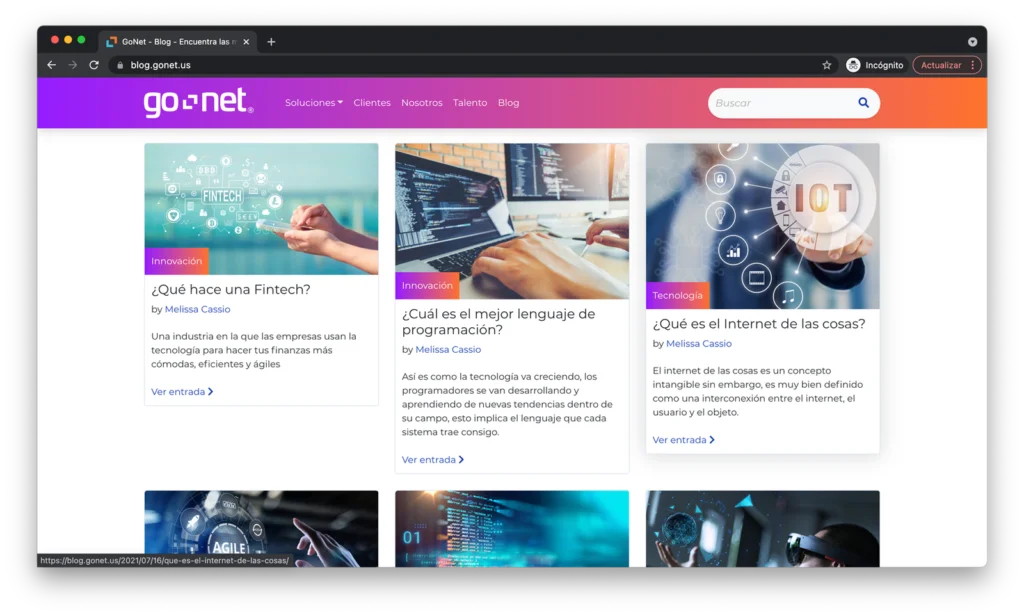Click Ver entrada under Fintech article
The image size is (1024, 616).
click(x=182, y=391)
